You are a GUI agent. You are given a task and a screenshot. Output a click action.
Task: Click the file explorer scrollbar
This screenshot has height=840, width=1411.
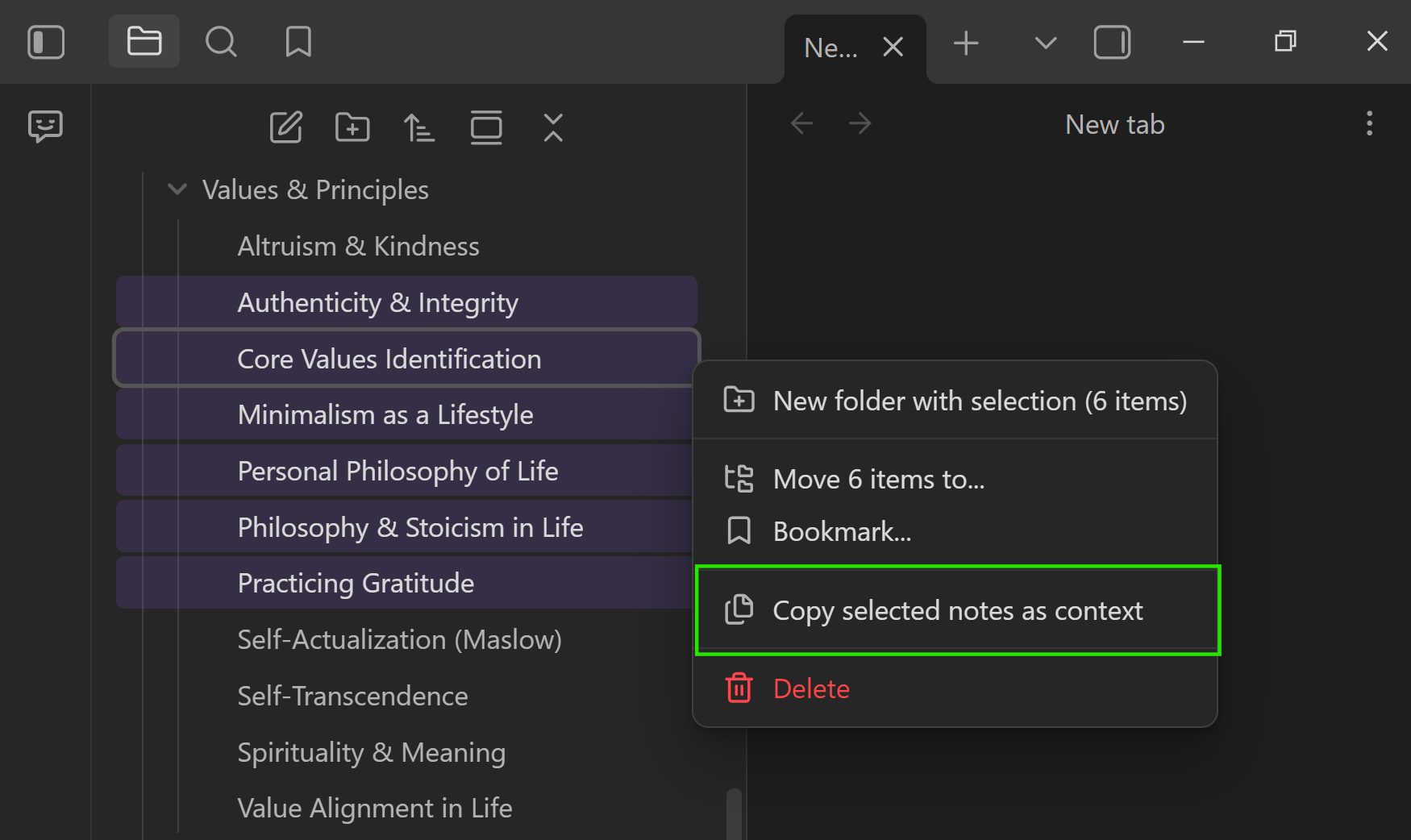coord(734,814)
